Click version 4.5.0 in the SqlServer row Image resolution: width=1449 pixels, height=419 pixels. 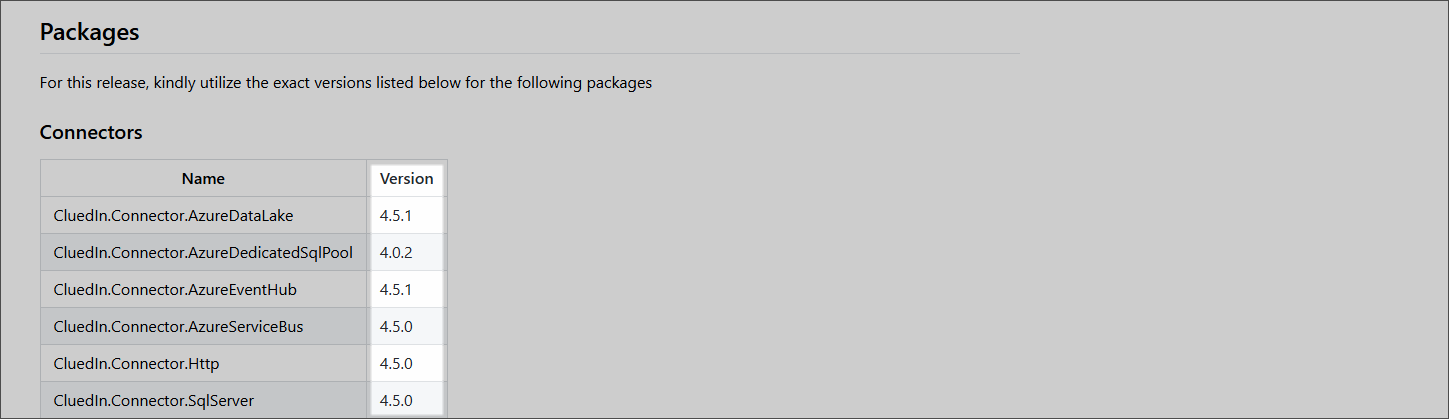click(x=396, y=401)
